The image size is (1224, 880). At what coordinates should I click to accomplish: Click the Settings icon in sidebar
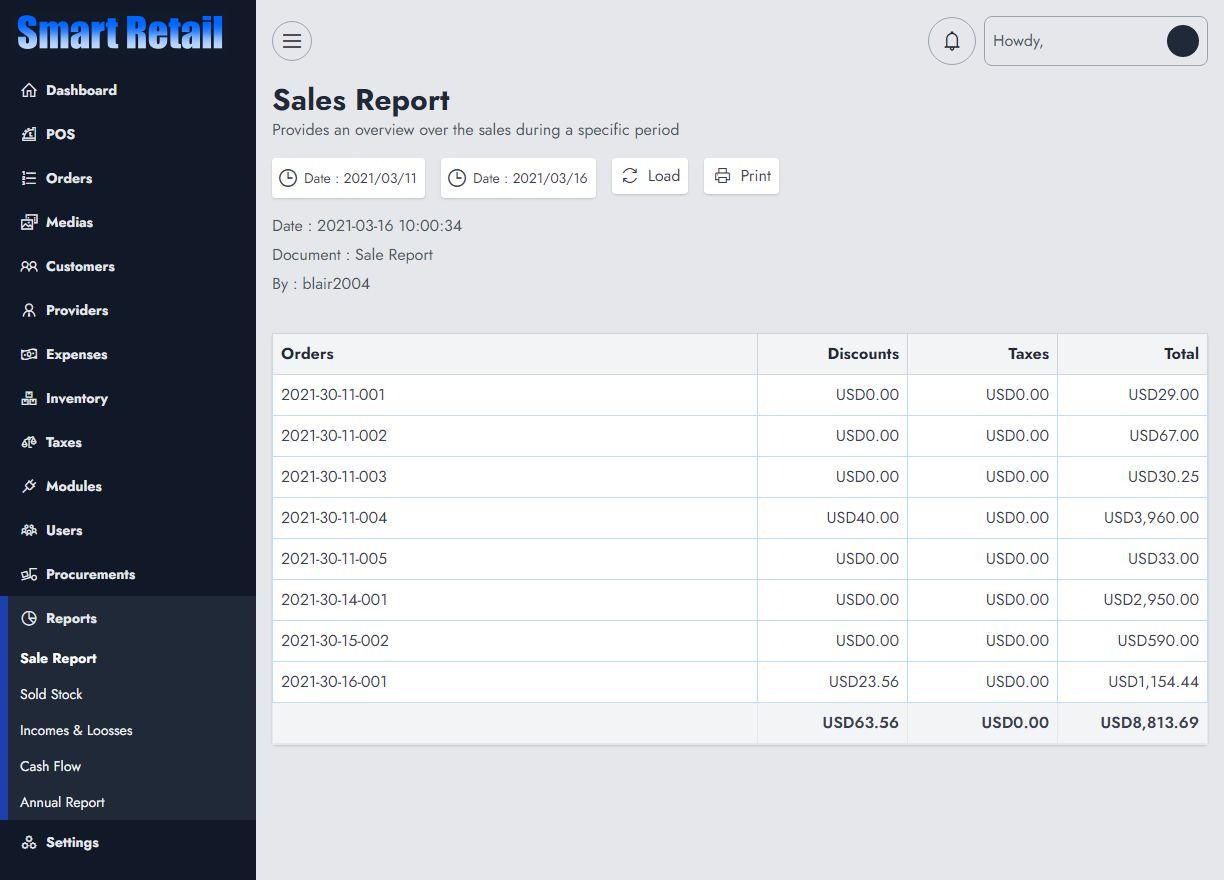tap(29, 842)
